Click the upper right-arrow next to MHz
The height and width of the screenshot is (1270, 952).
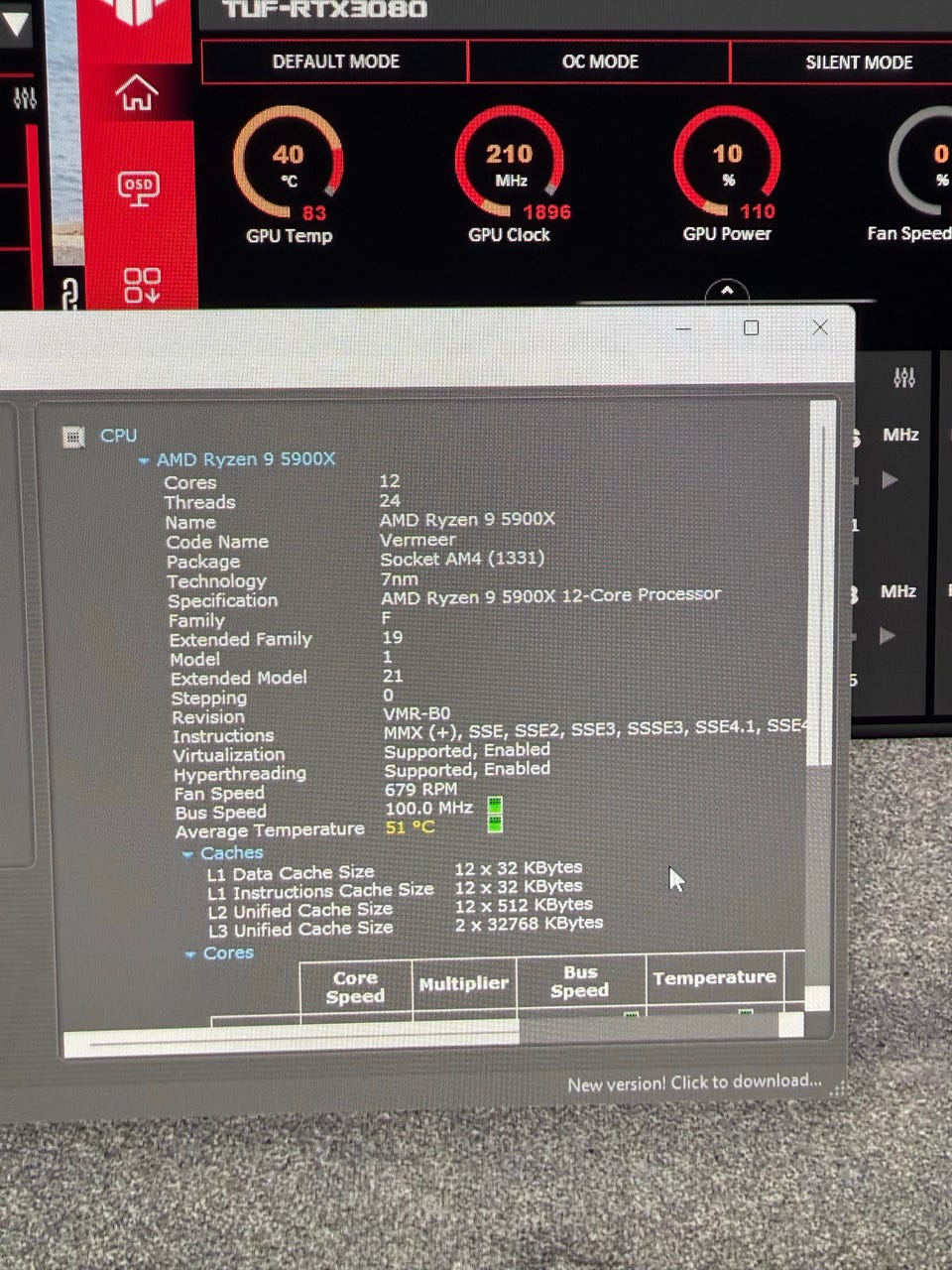coord(889,480)
